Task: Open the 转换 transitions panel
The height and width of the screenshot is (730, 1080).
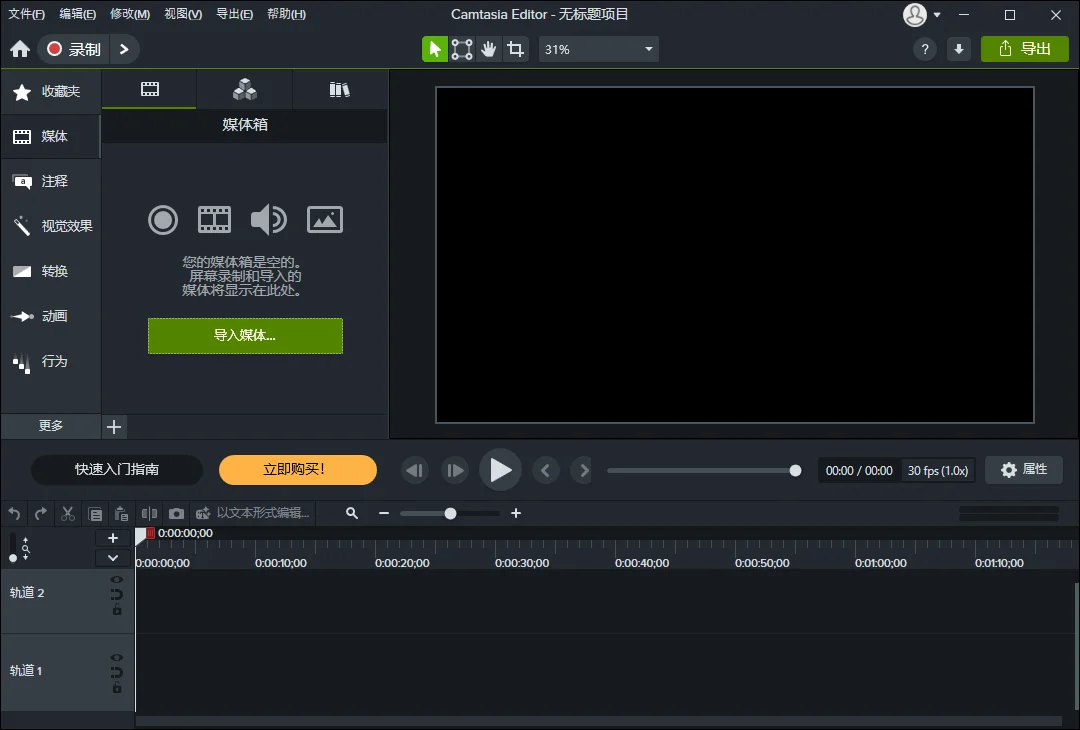Action: tap(51, 271)
